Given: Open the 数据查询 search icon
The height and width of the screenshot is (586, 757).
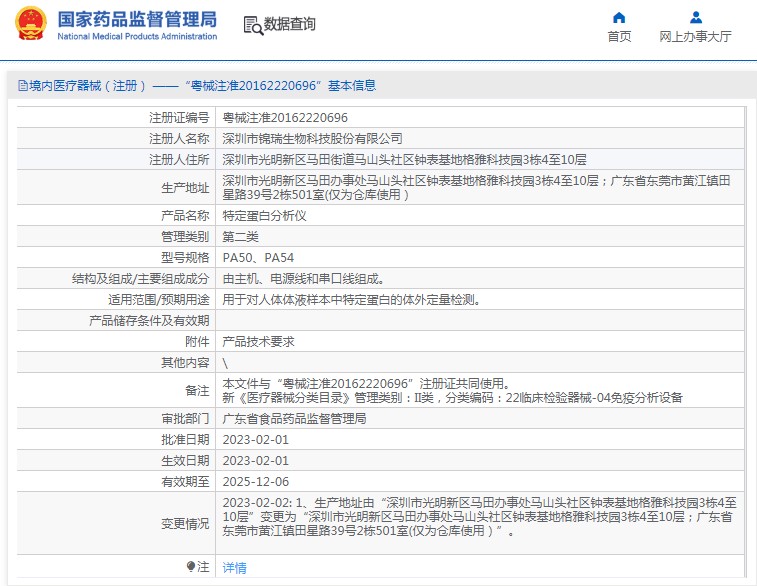Looking at the screenshot, I should point(253,25).
